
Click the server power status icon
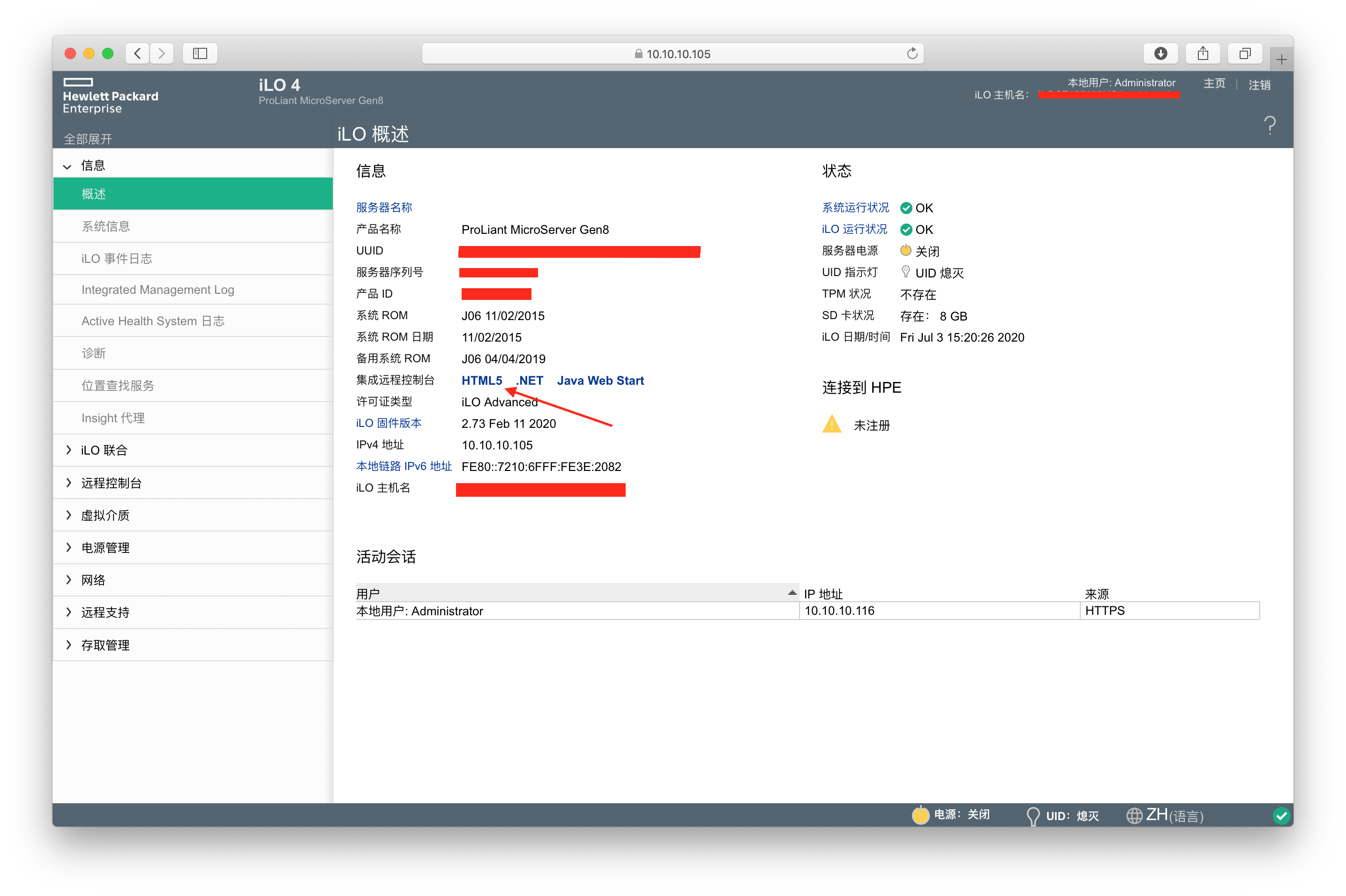click(x=905, y=250)
